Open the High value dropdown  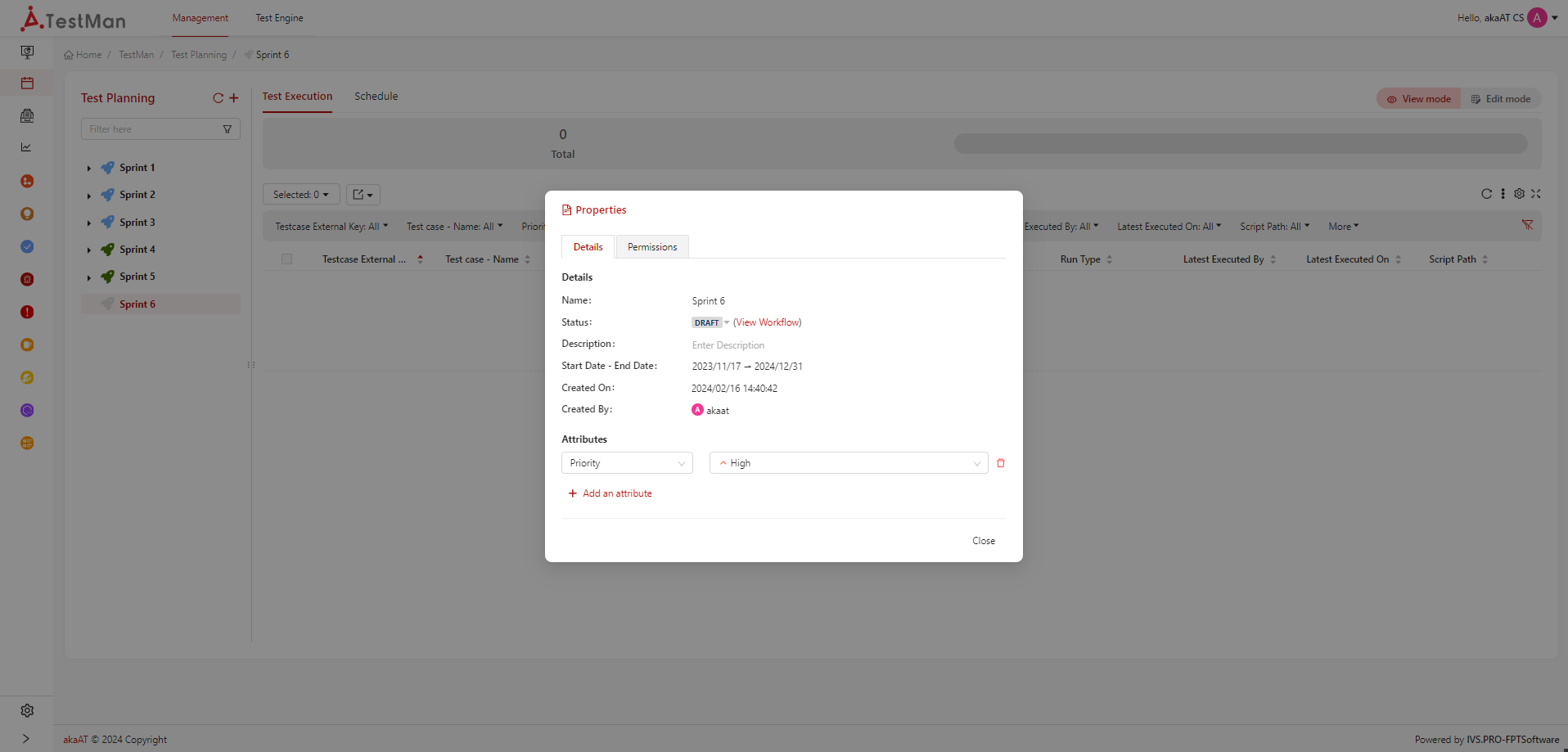(849, 463)
